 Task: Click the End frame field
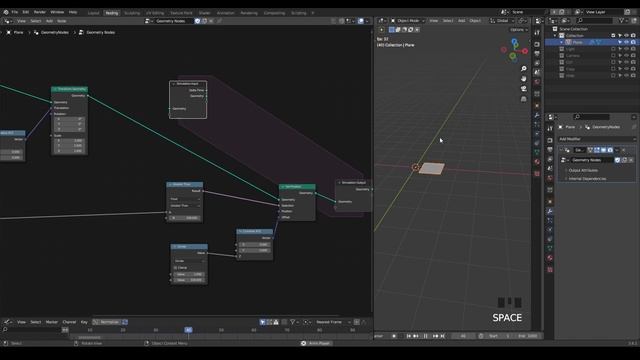(x=528, y=336)
